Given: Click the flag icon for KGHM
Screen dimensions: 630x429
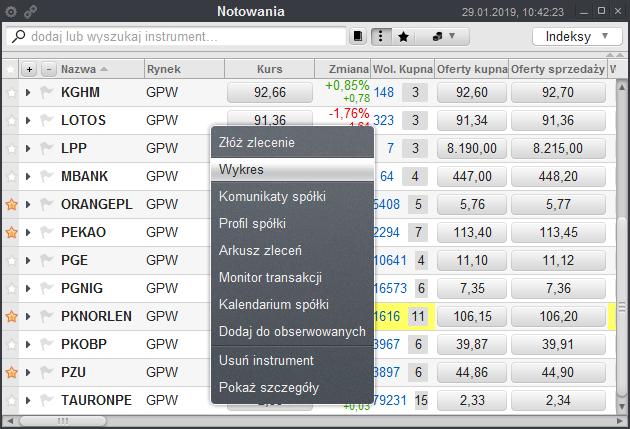Looking at the screenshot, I should [47, 92].
